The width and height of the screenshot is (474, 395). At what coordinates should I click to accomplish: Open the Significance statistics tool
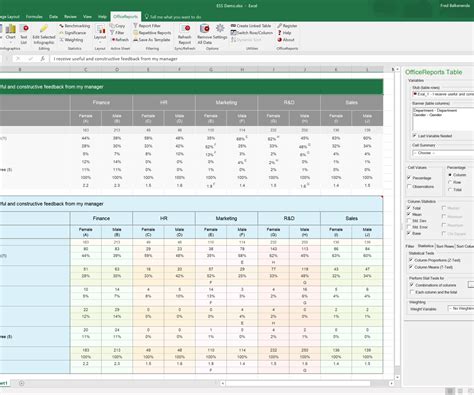click(73, 33)
